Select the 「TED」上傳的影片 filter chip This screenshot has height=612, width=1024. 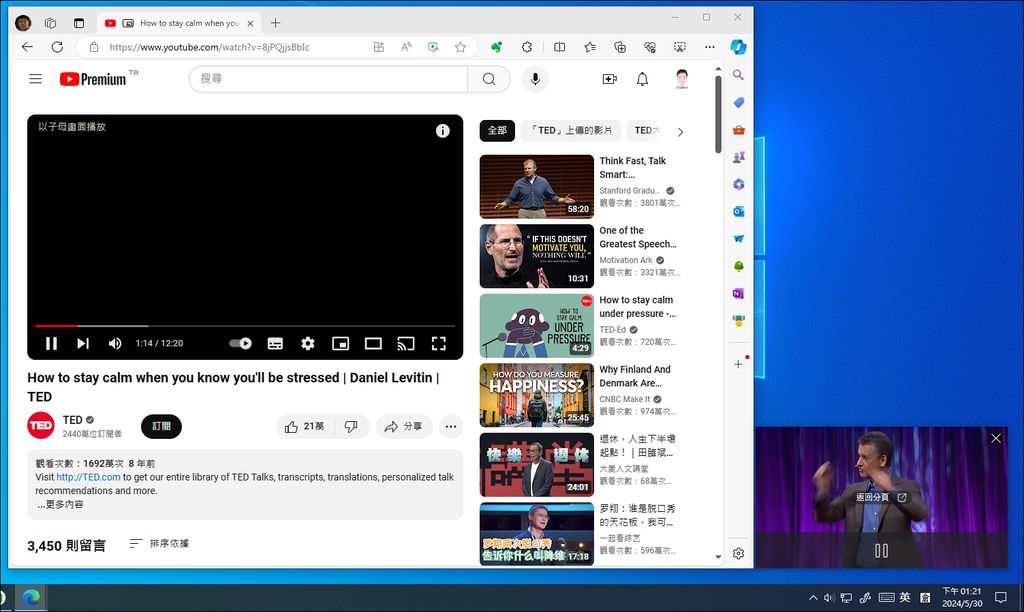[571, 130]
